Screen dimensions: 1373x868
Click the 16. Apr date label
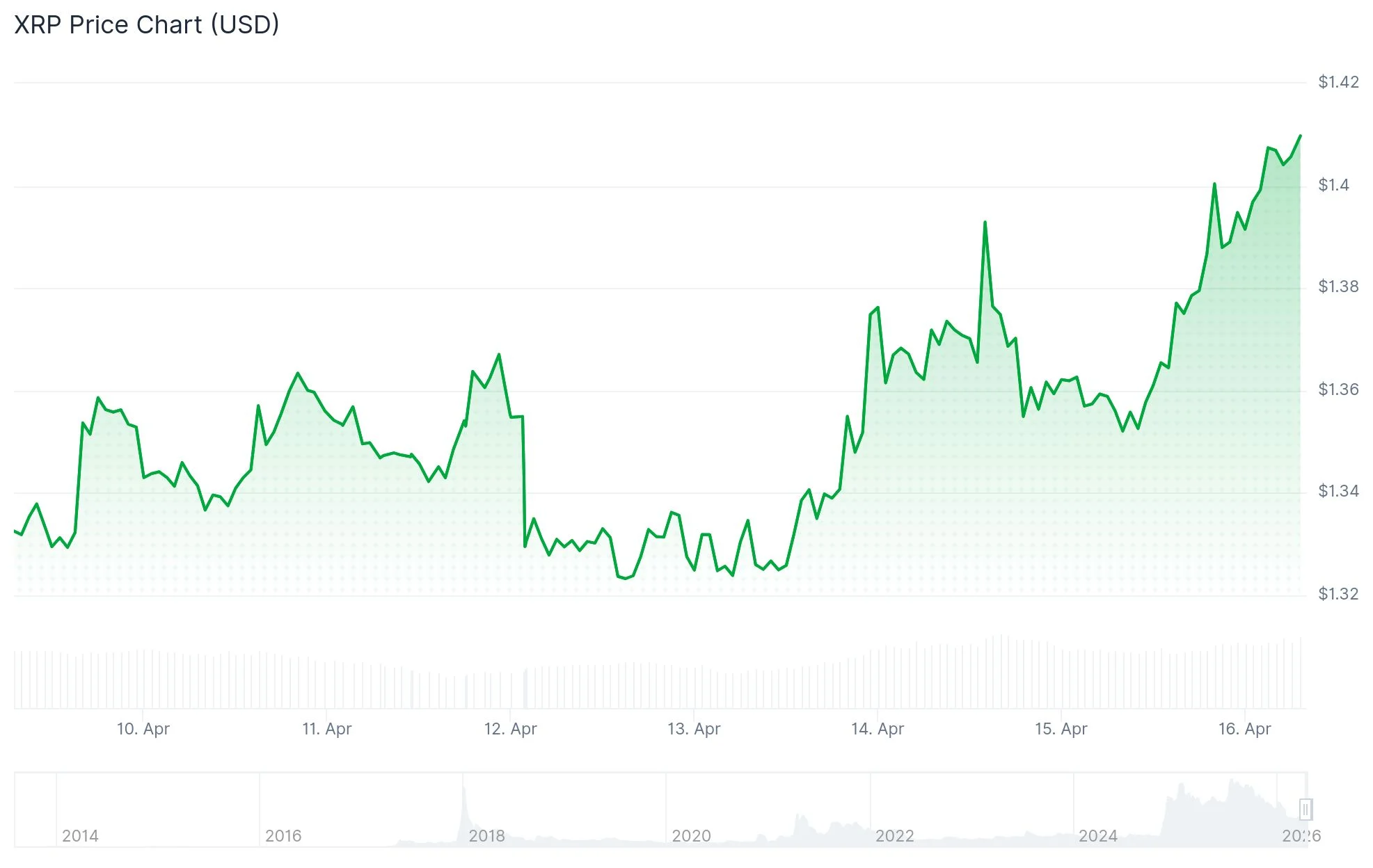(x=1244, y=729)
